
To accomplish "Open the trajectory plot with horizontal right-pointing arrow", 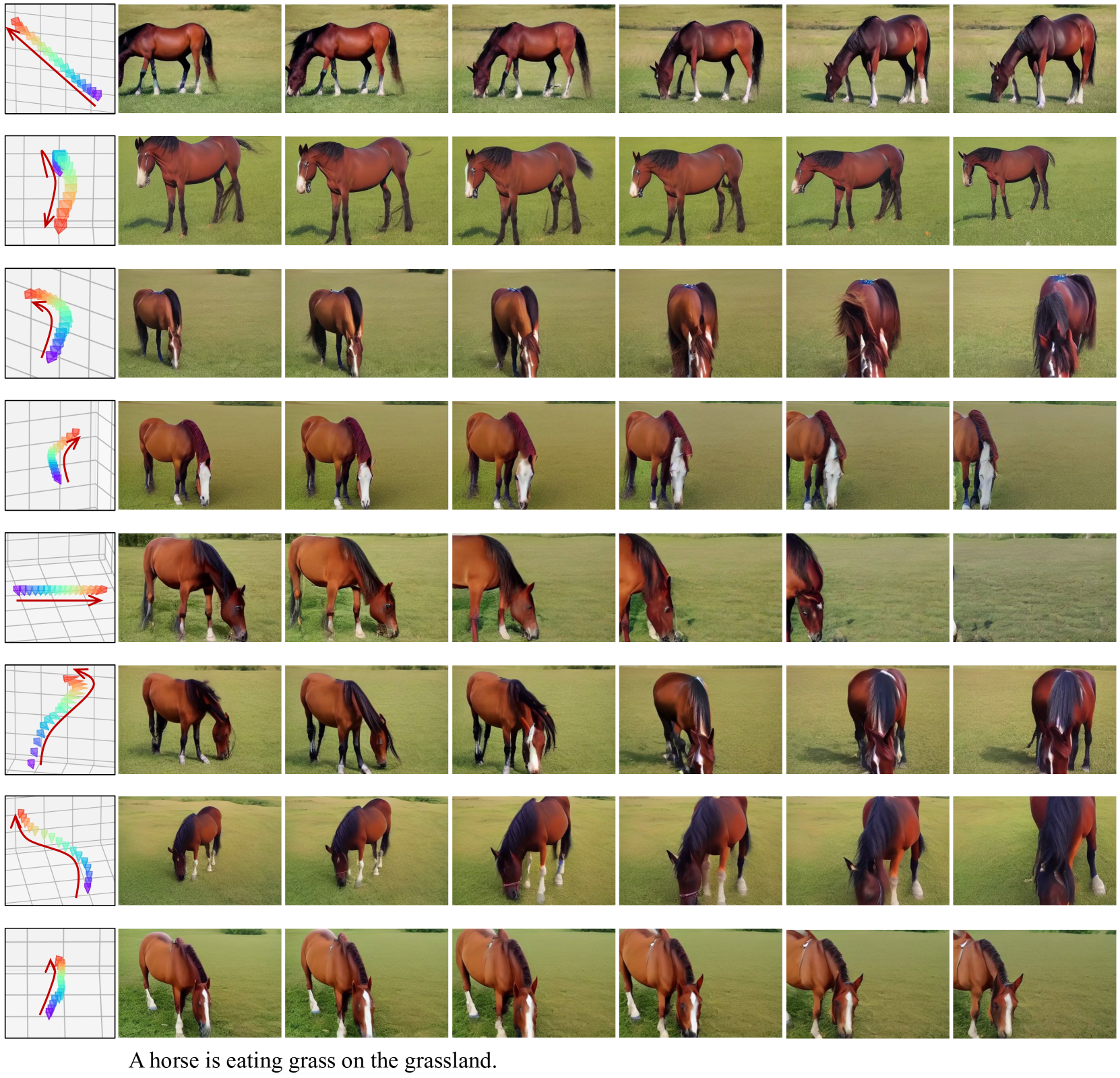I will [60, 588].
